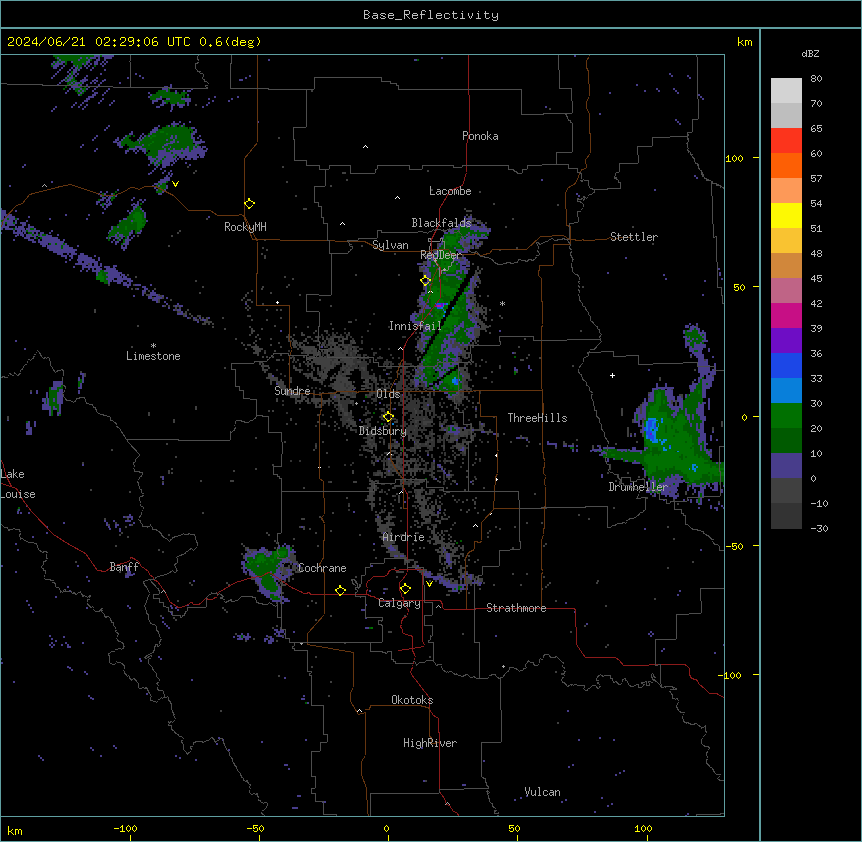This screenshot has height=842, width=862.
Task: Click the Limestone label
Action: tap(153, 356)
